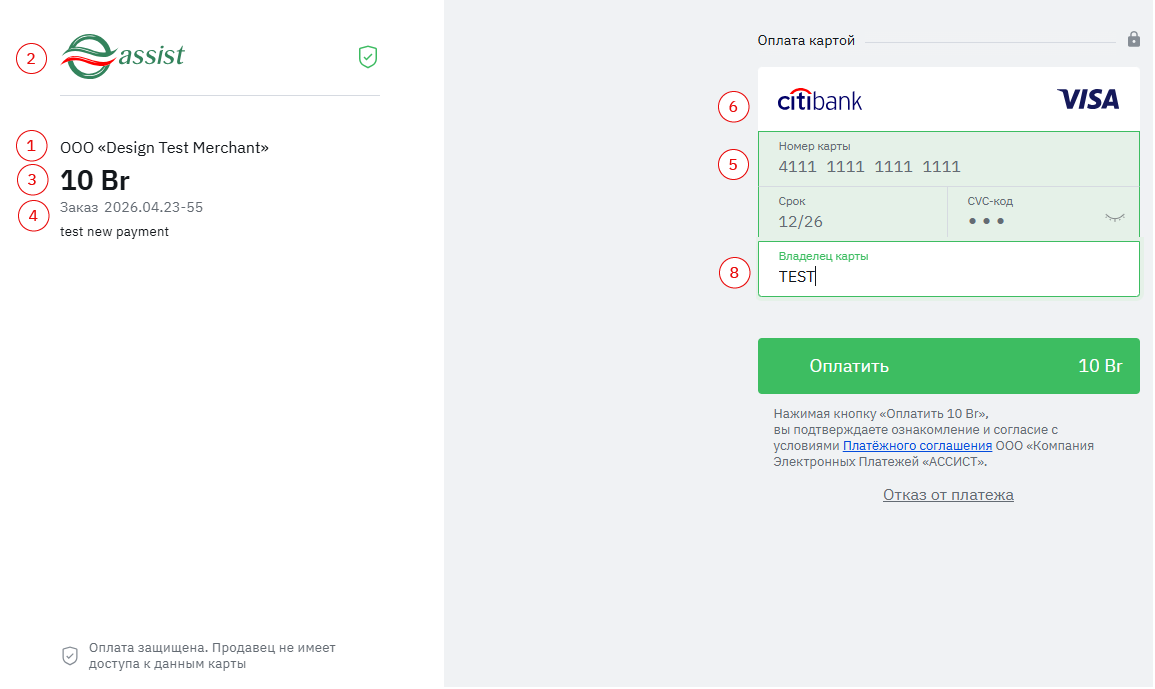This screenshot has height=689, width=1155.
Task: Click the CVC-код field
Action: pos(1044,212)
